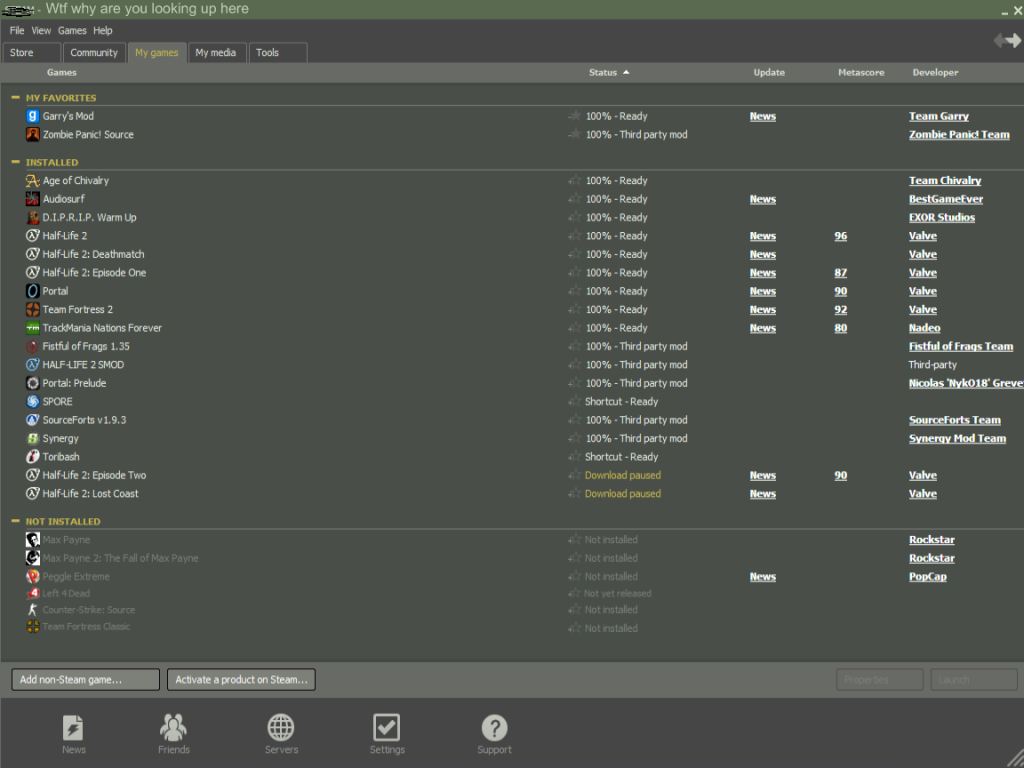
Task: Click the Team Fortress Classic icon
Action: 33,627
